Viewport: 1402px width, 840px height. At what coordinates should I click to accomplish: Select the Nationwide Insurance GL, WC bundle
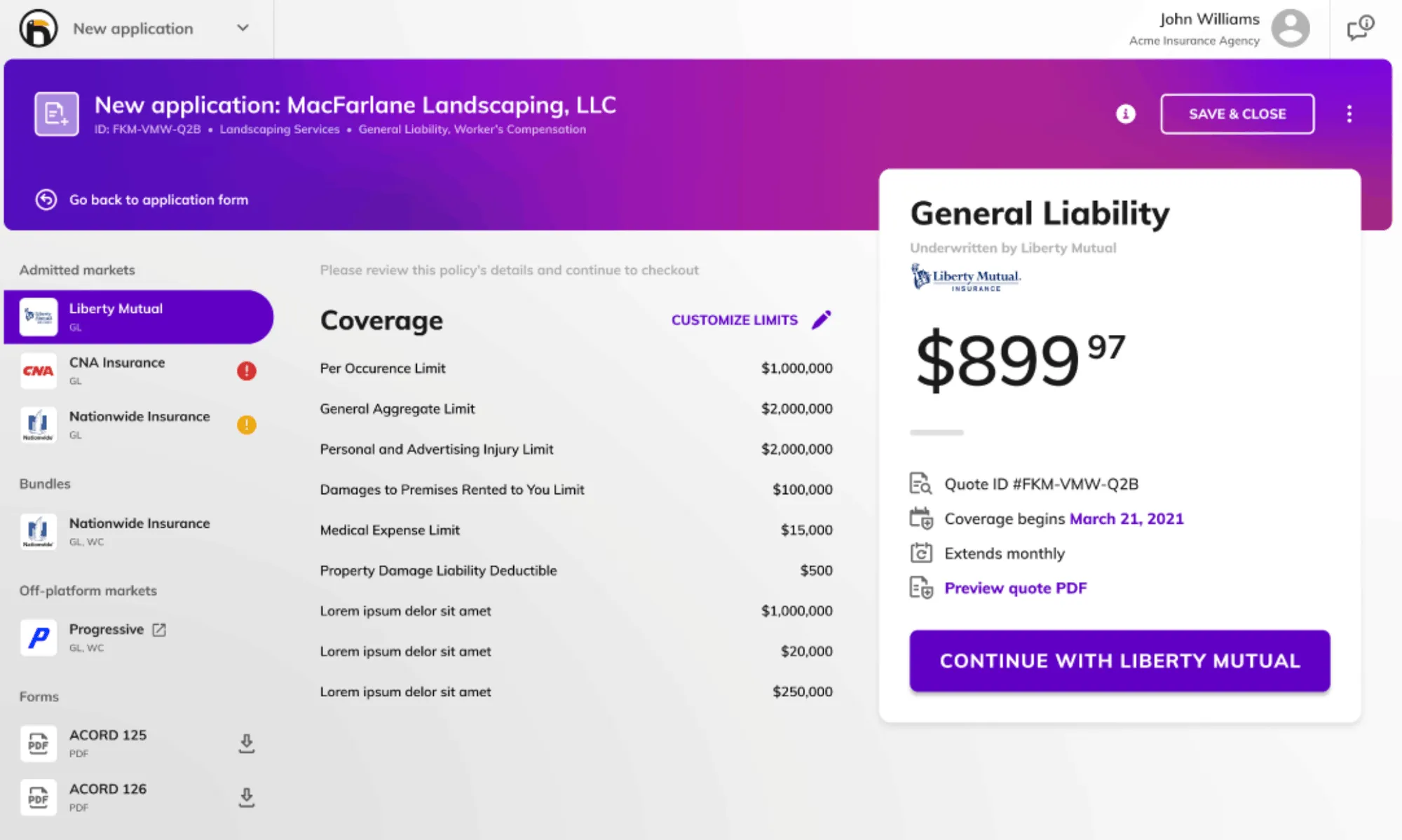(139, 531)
